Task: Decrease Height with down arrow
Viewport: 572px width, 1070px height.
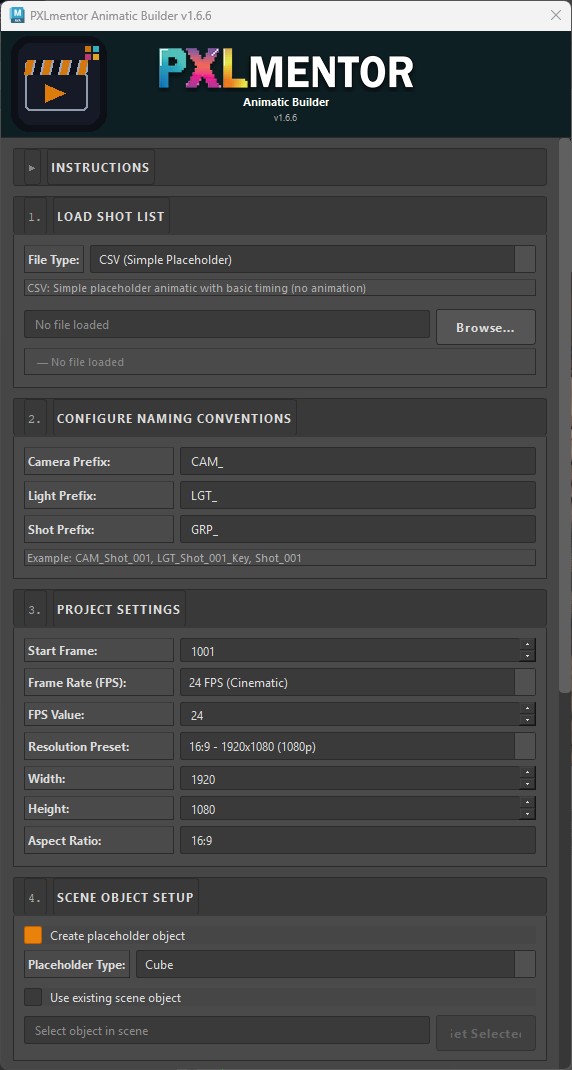Action: tap(527, 815)
